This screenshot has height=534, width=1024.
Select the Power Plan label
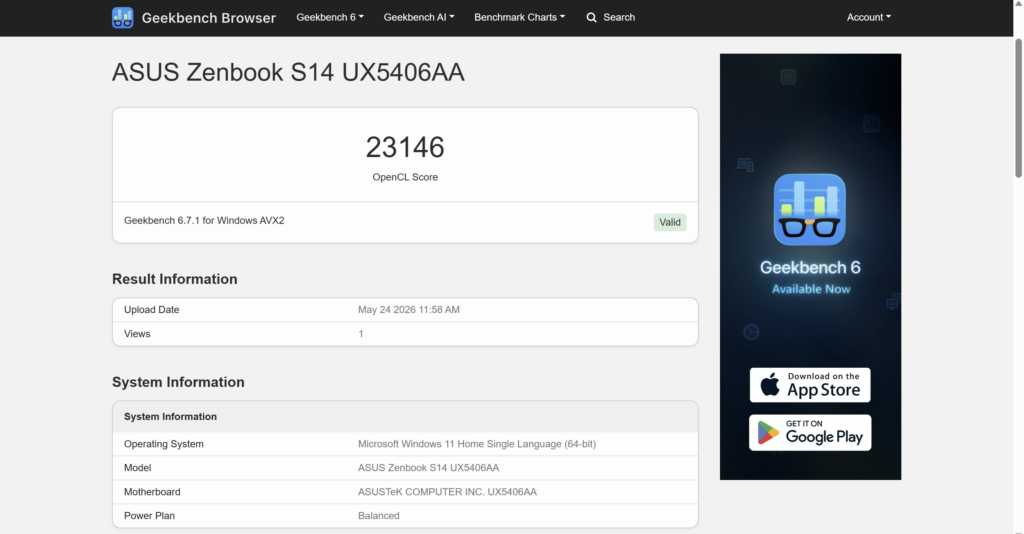click(150, 516)
